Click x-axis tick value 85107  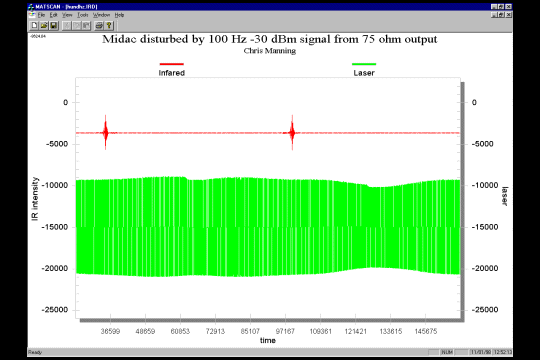pos(250,331)
